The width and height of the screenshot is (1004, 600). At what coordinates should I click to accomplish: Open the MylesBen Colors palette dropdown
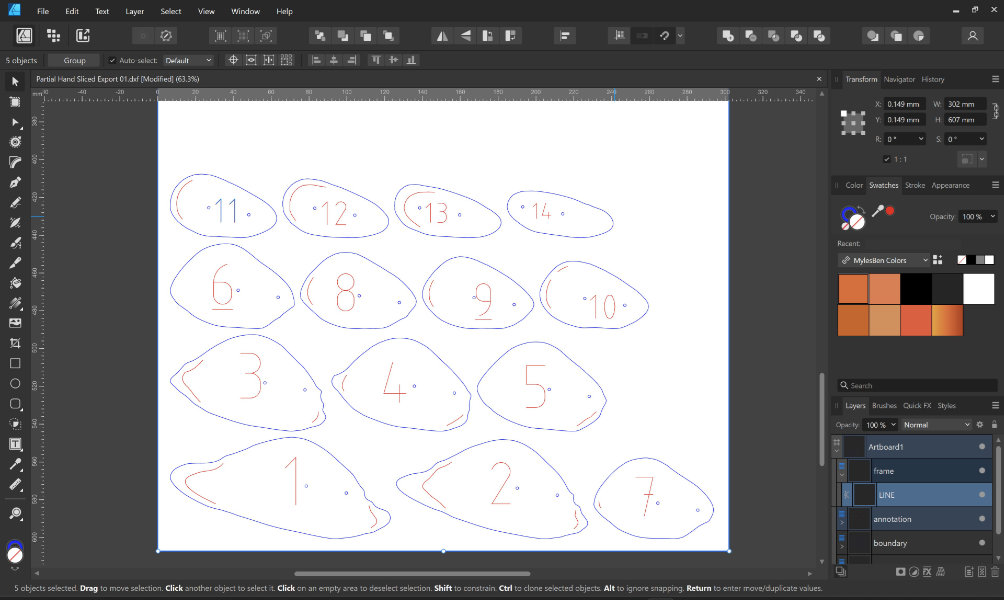pyautogui.click(x=884, y=260)
